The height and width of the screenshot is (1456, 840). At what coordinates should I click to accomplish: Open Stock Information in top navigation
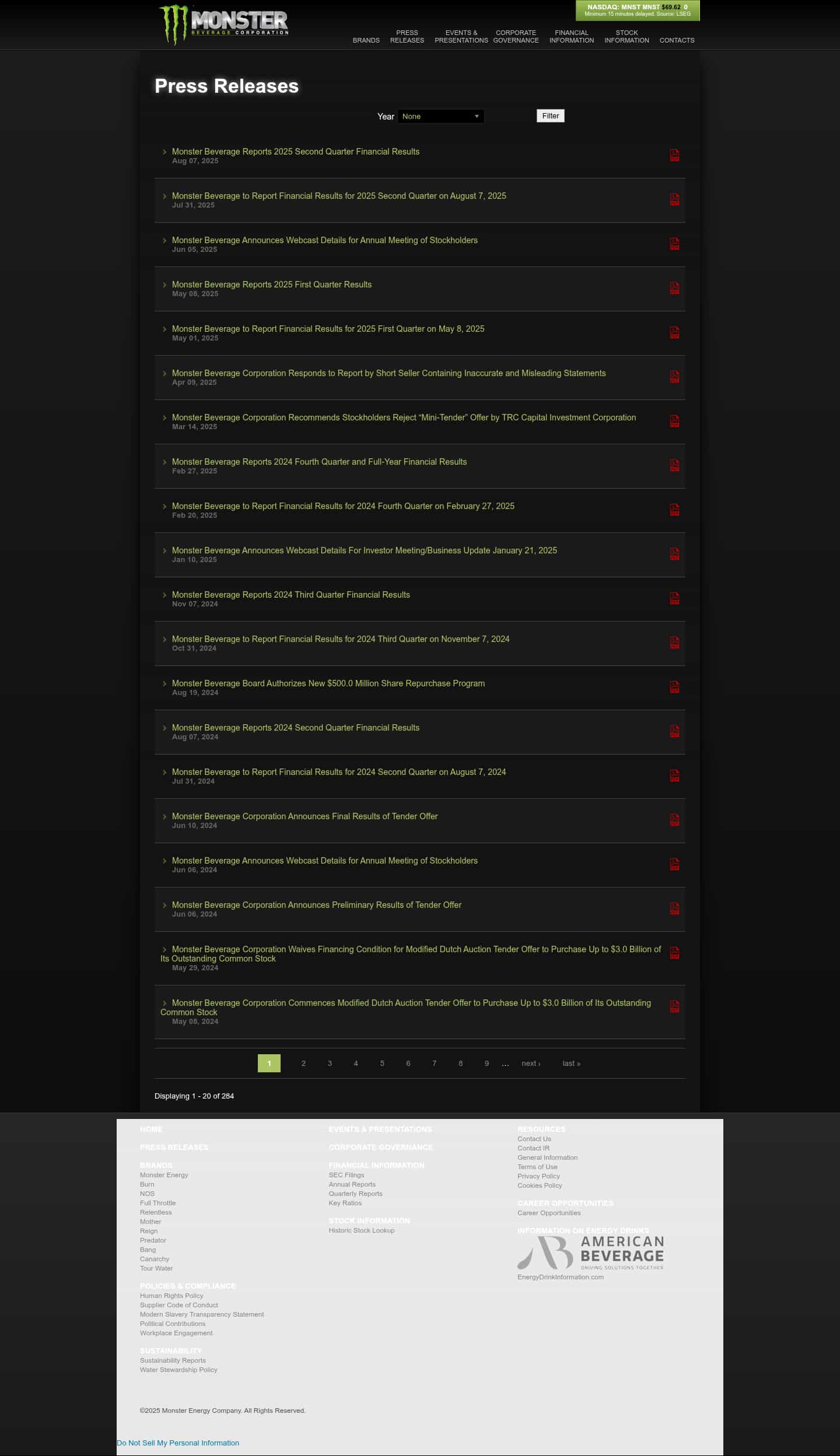627,37
